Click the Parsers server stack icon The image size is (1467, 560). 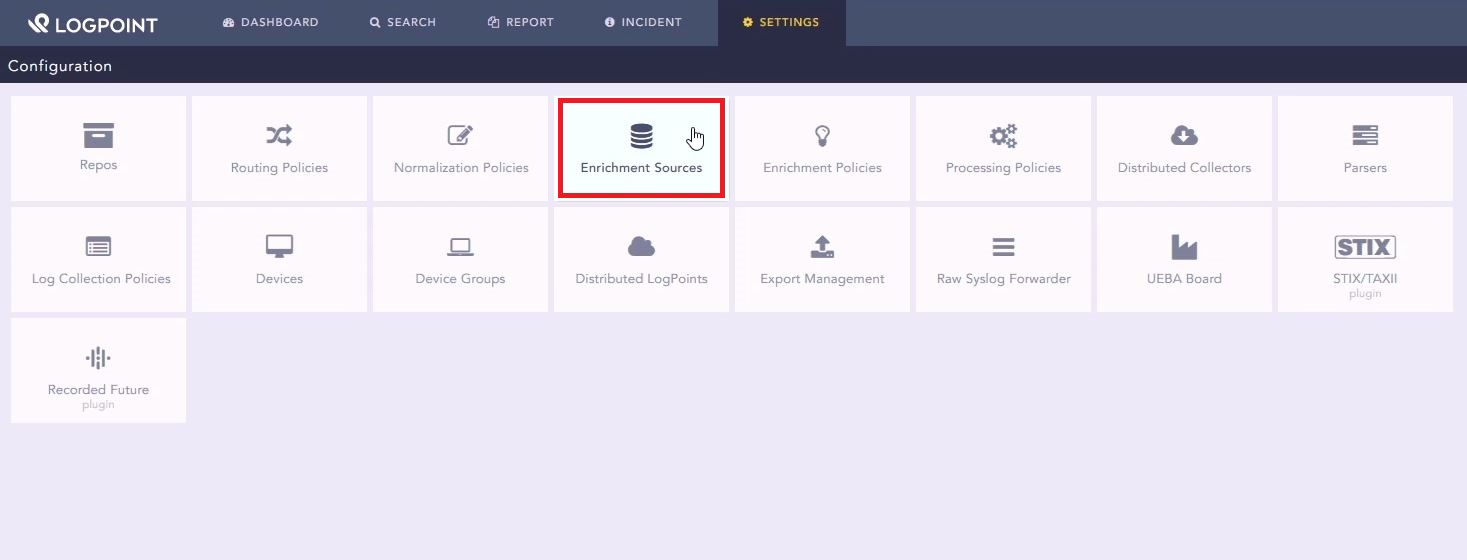point(1365,135)
